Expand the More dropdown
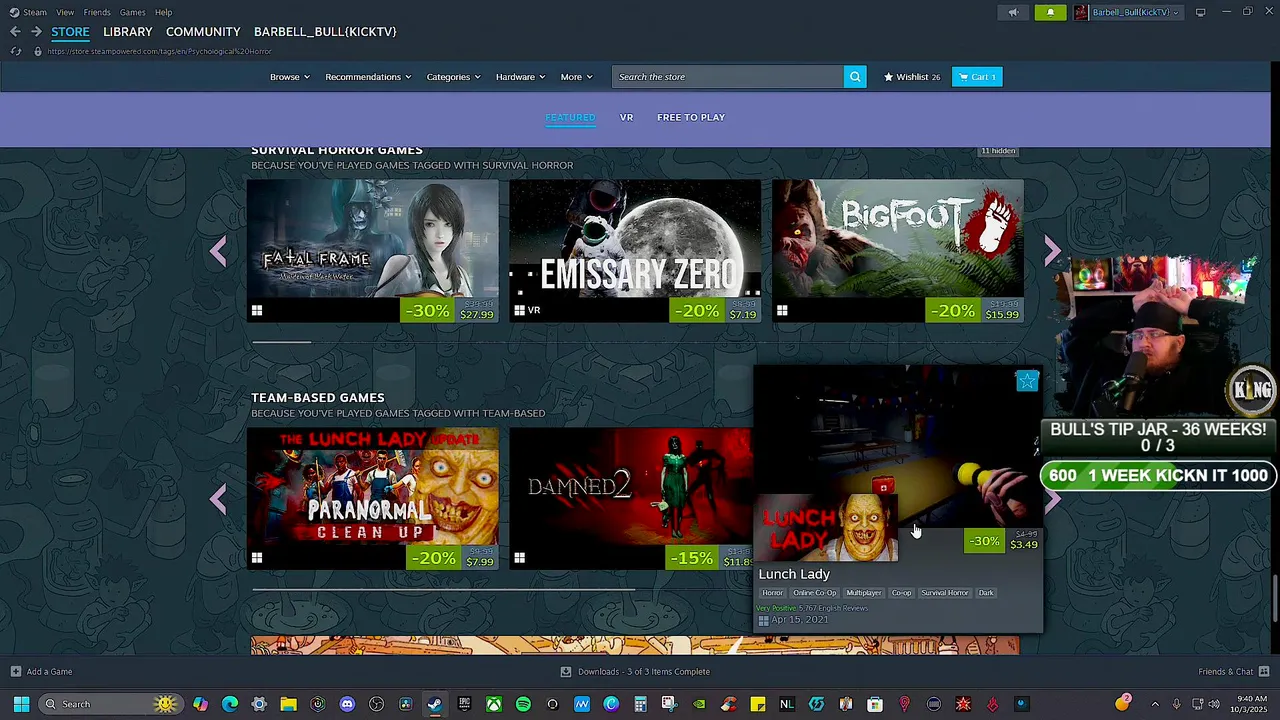 pos(577,77)
